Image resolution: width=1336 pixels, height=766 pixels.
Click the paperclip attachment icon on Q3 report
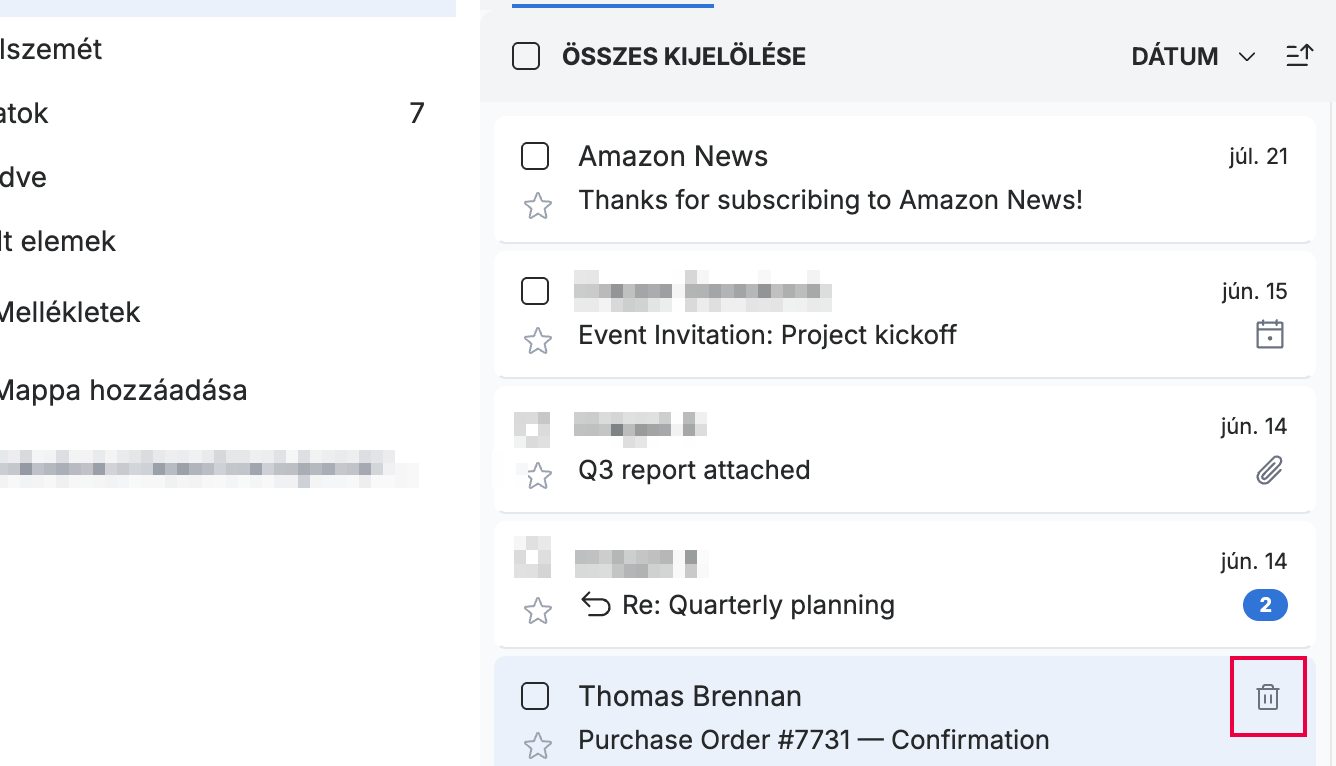click(1269, 470)
